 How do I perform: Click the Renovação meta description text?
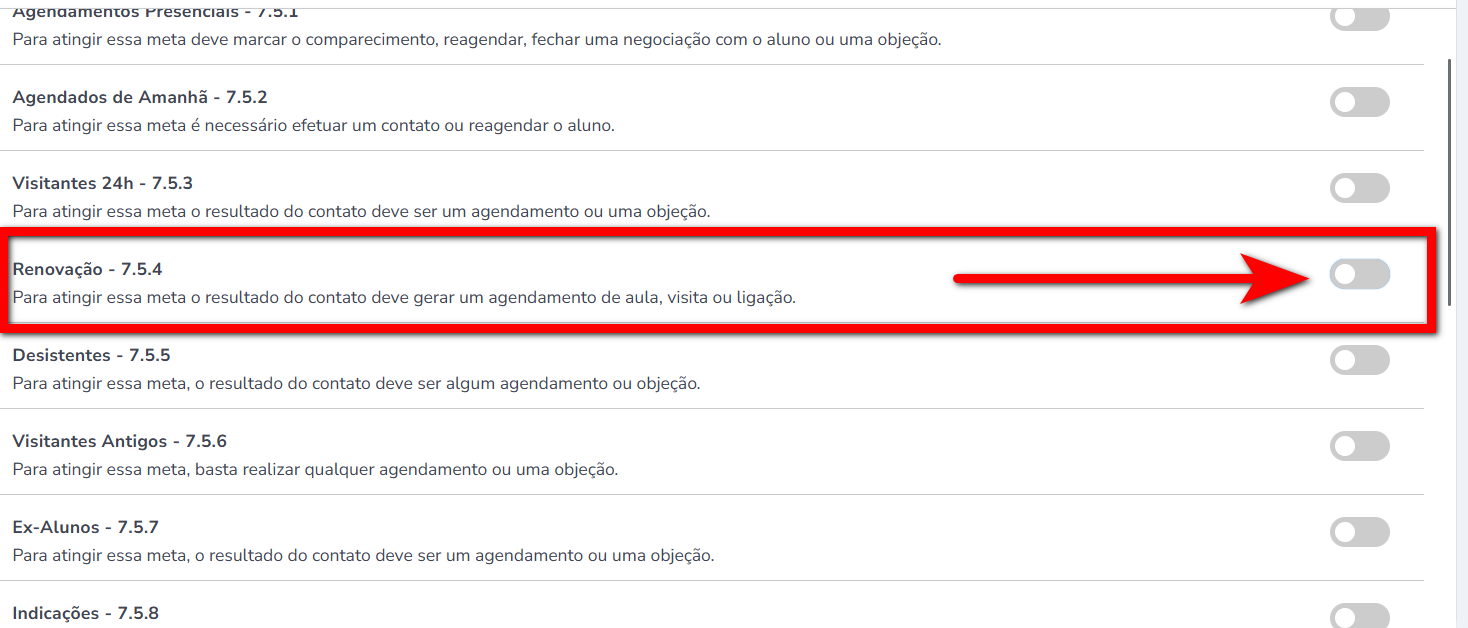click(403, 297)
